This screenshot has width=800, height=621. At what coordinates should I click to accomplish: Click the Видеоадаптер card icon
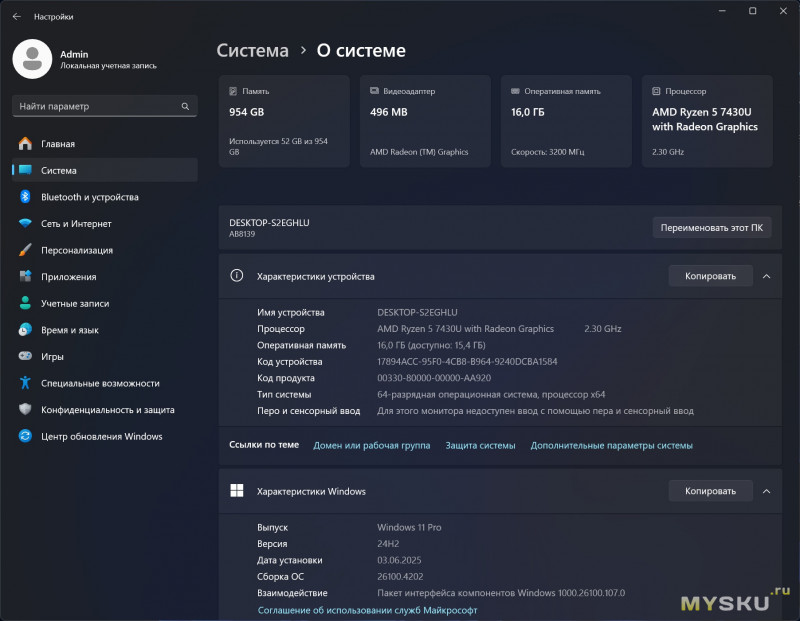click(374, 91)
